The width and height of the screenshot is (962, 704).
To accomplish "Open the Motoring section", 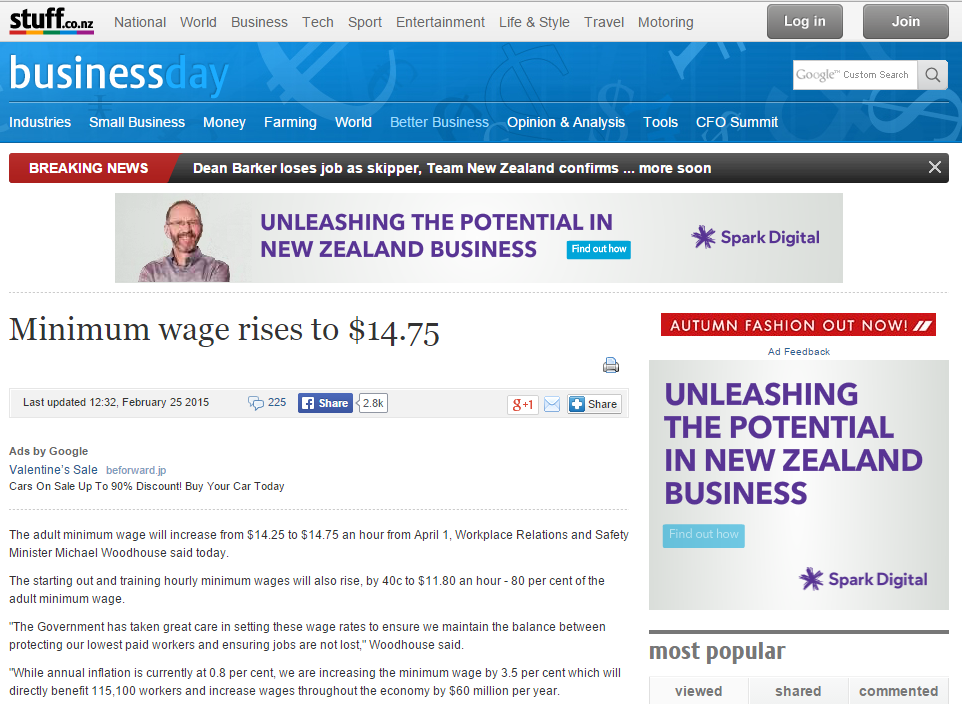I will pos(666,22).
